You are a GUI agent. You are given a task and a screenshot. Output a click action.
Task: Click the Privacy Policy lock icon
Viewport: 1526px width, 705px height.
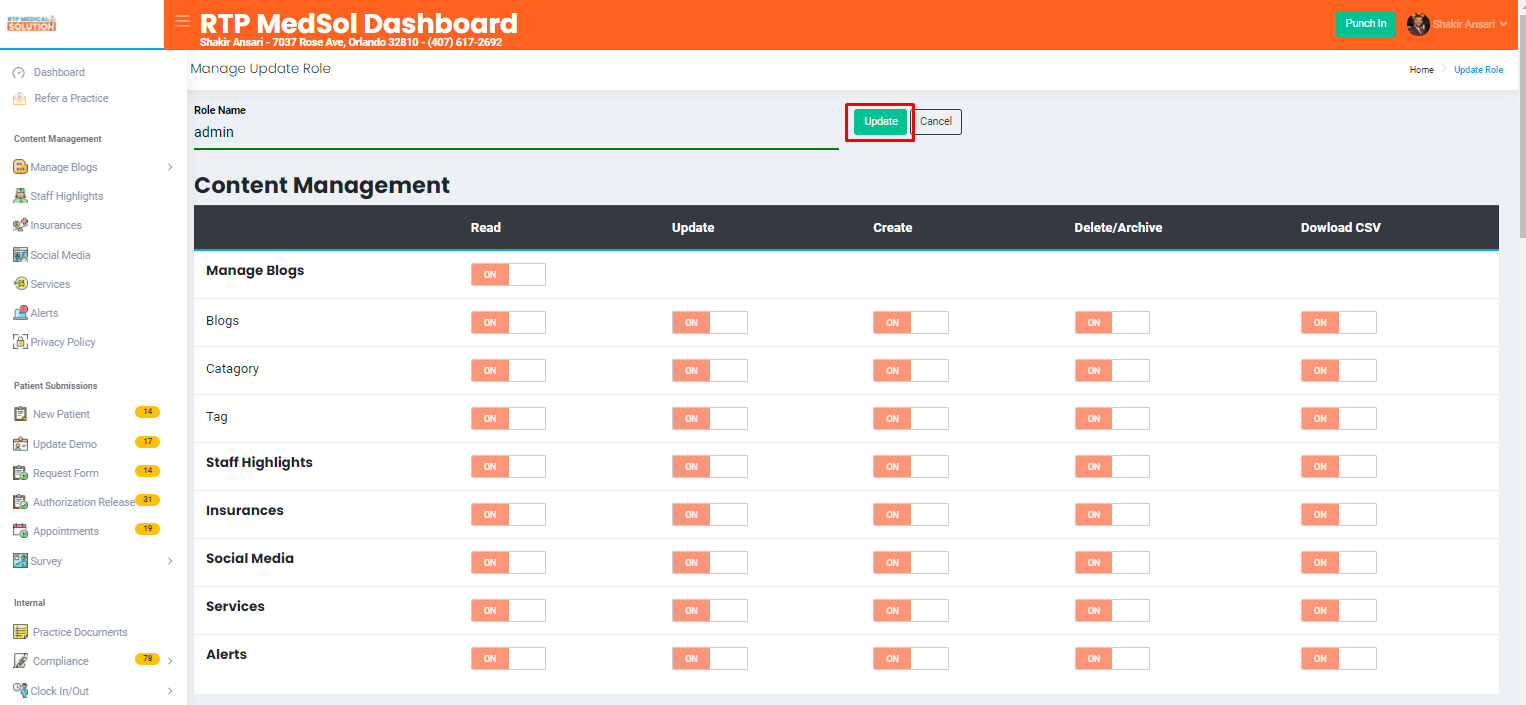[x=20, y=342]
